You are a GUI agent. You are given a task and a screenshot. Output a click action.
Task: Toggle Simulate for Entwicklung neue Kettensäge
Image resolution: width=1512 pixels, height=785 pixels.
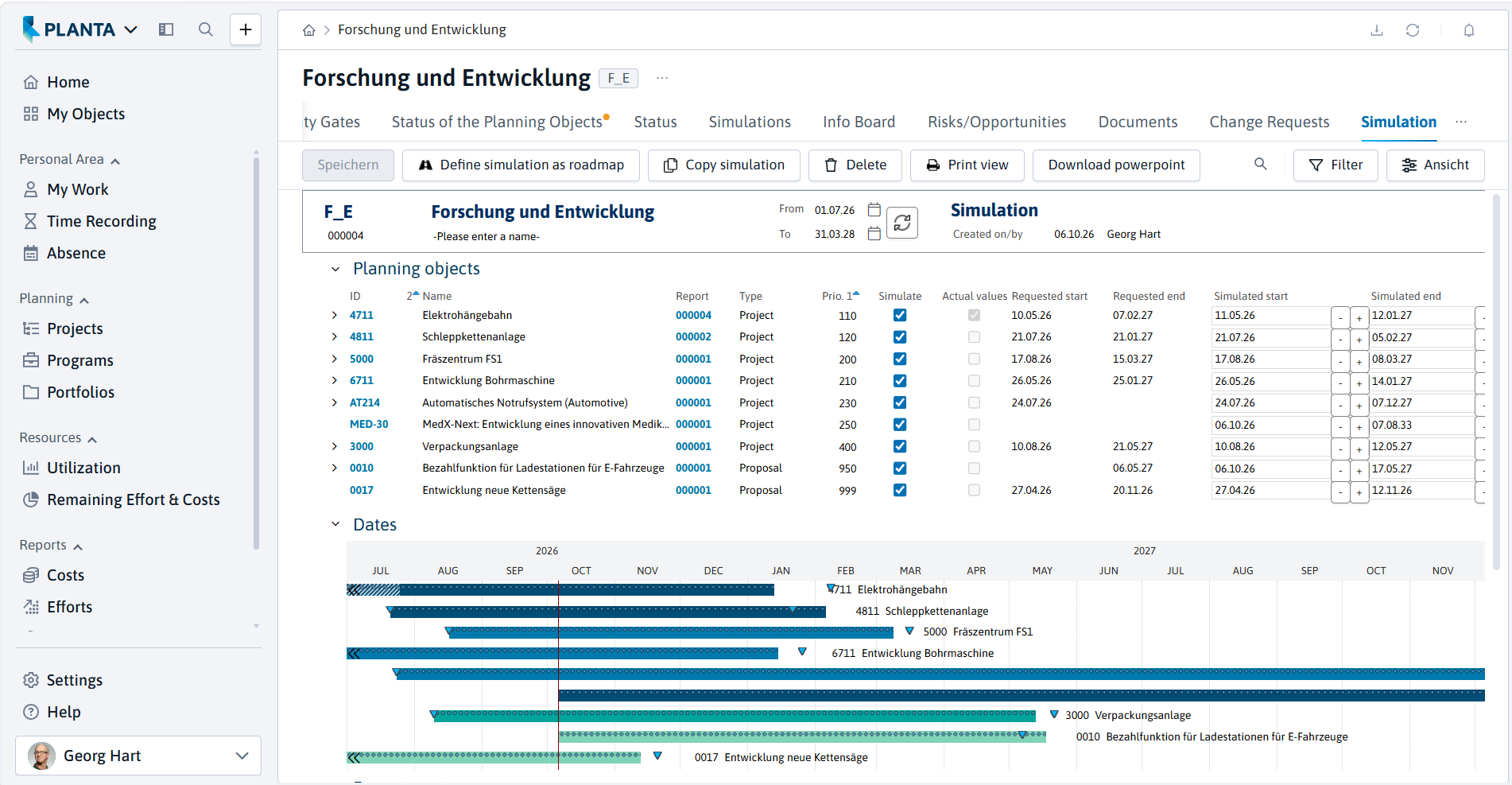pos(900,490)
